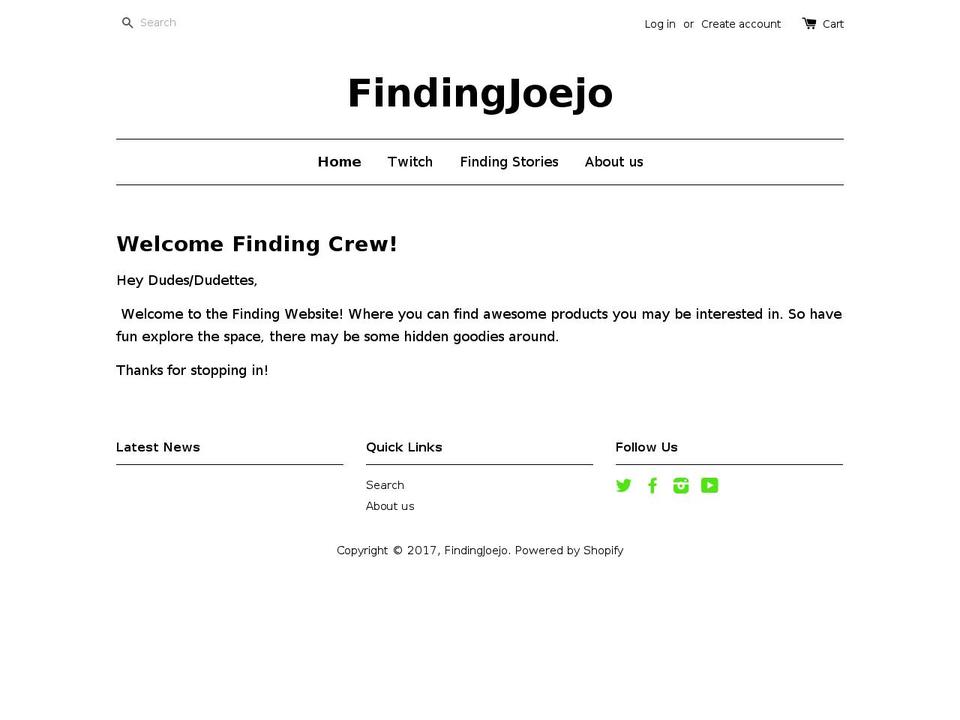
Task: Click the Latest News heading
Action: coord(158,447)
